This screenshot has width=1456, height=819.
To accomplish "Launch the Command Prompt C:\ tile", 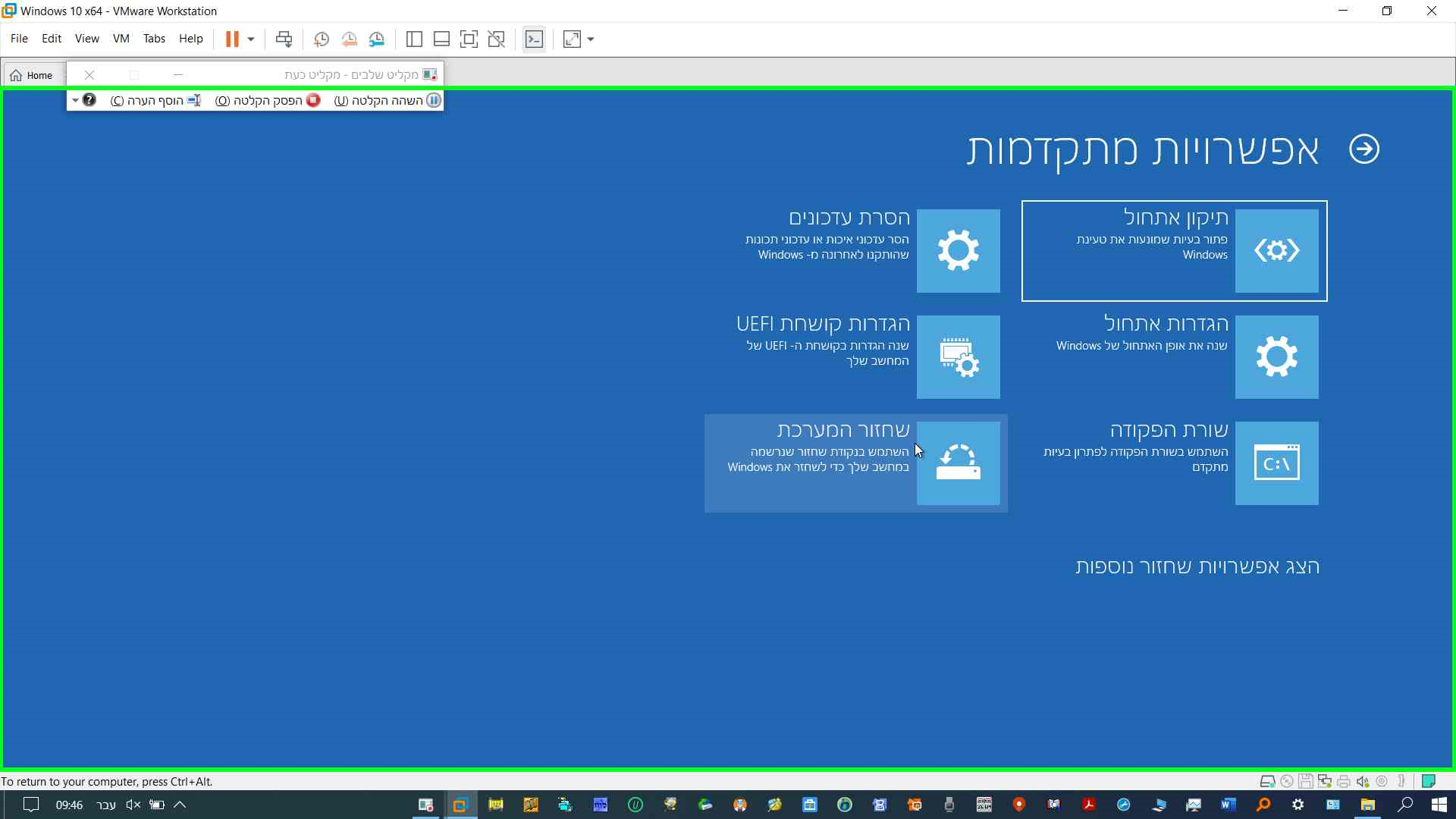I will pos(1276,463).
